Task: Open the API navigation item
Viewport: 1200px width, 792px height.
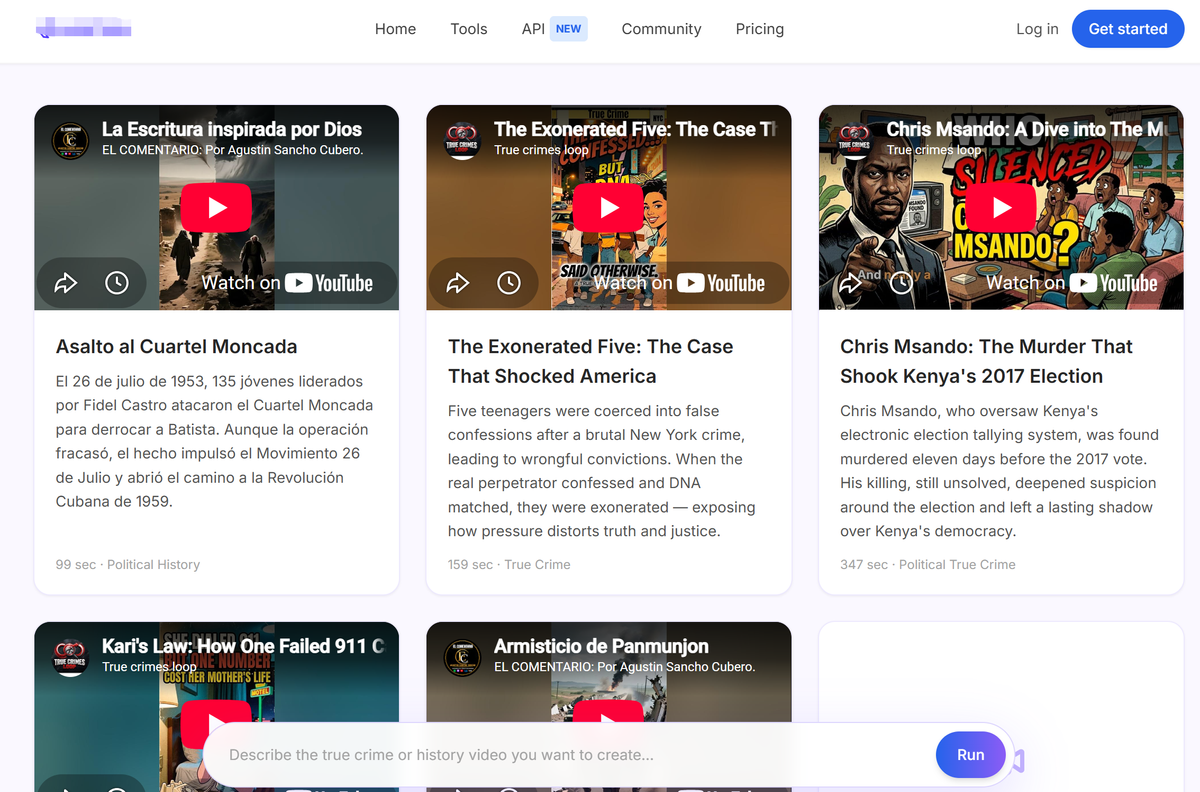Action: click(x=533, y=29)
